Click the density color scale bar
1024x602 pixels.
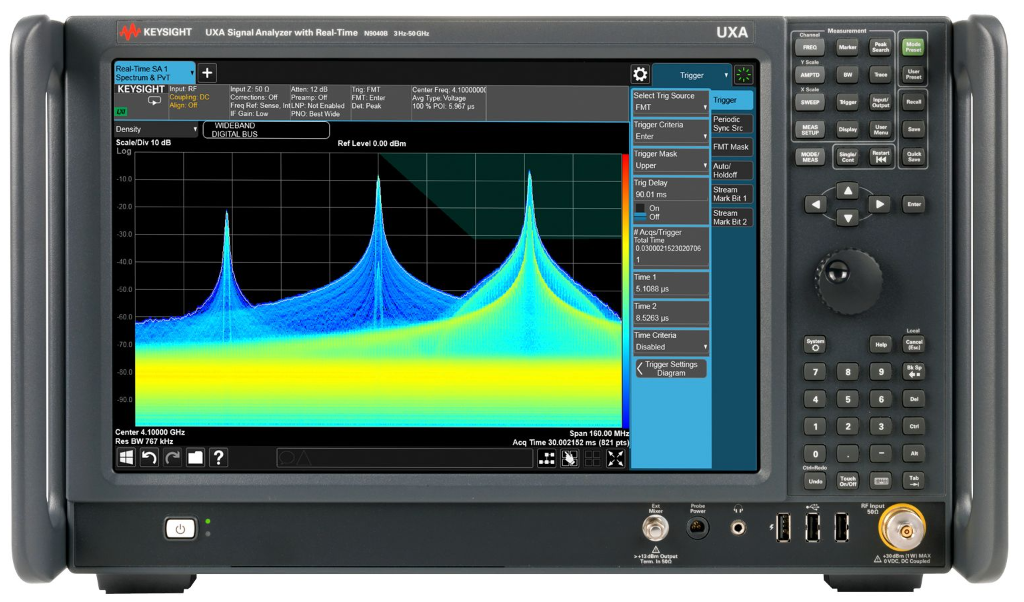[626, 290]
